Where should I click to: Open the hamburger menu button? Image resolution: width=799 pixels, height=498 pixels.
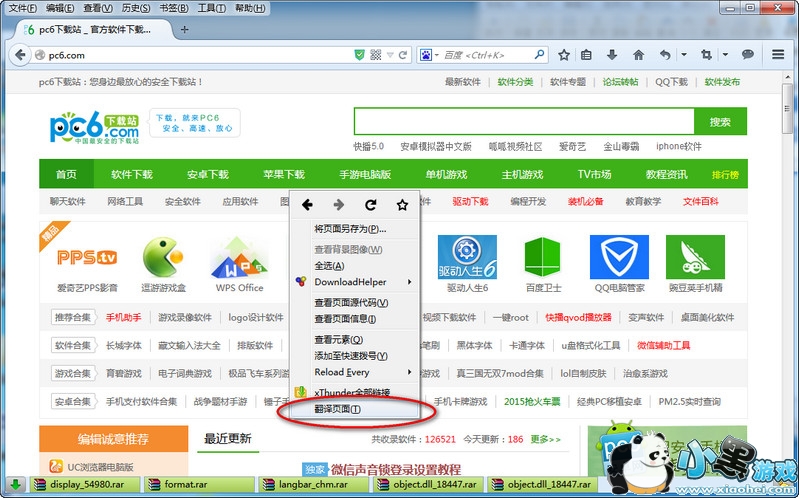pyautogui.click(x=778, y=55)
